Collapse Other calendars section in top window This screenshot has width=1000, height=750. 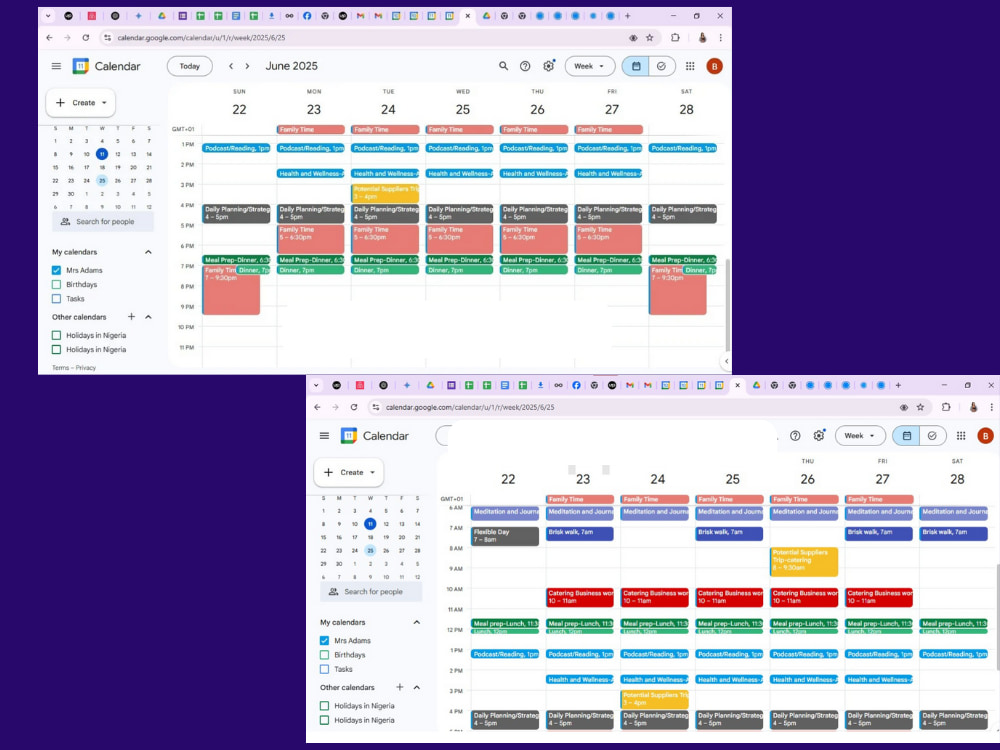click(149, 316)
